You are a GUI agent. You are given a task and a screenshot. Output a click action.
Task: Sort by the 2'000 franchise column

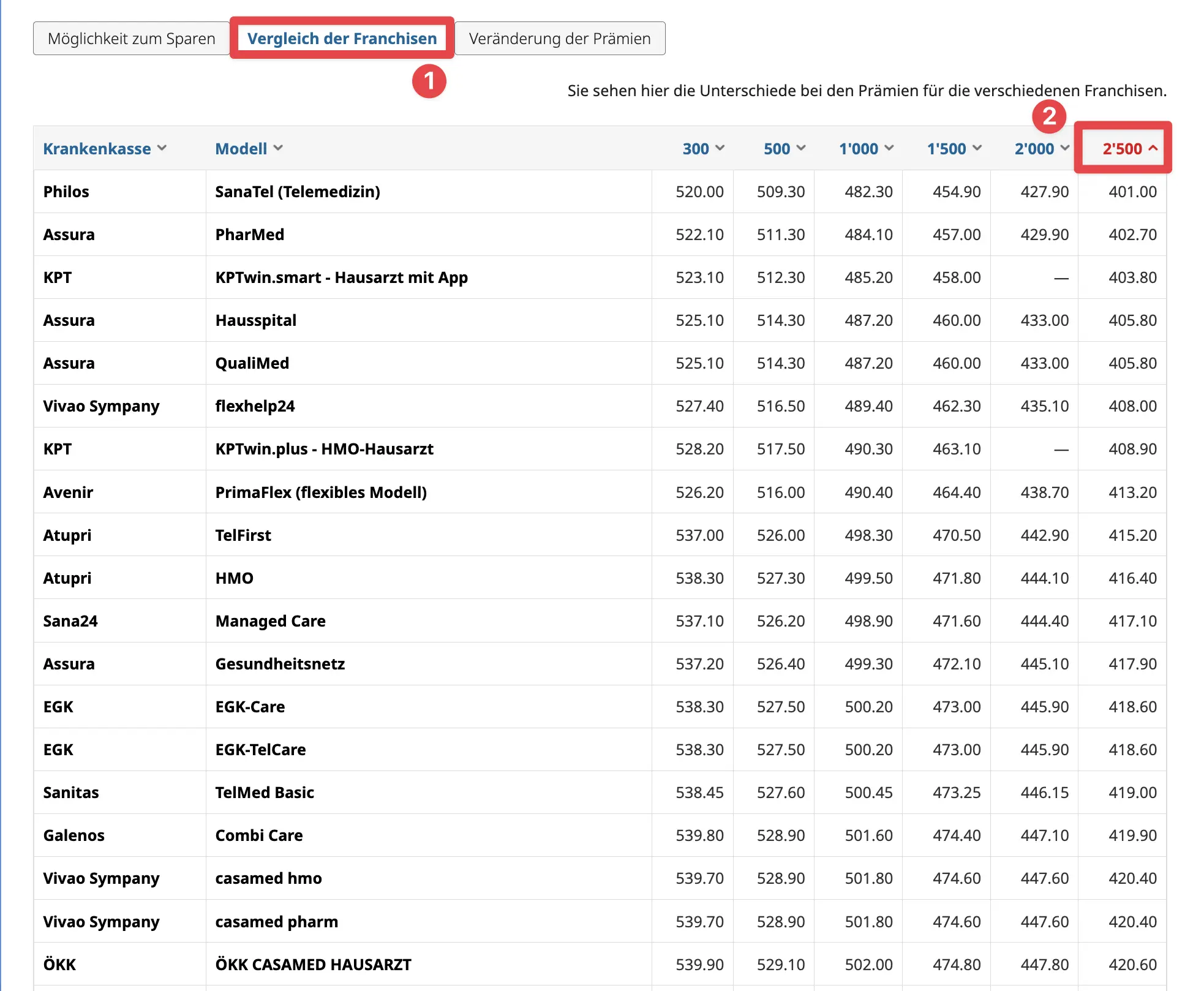click(1042, 148)
